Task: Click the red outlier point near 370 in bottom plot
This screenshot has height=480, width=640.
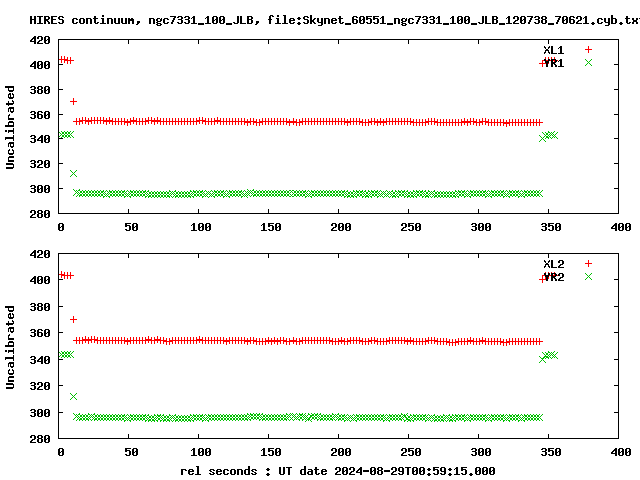Action: [x=73, y=319]
